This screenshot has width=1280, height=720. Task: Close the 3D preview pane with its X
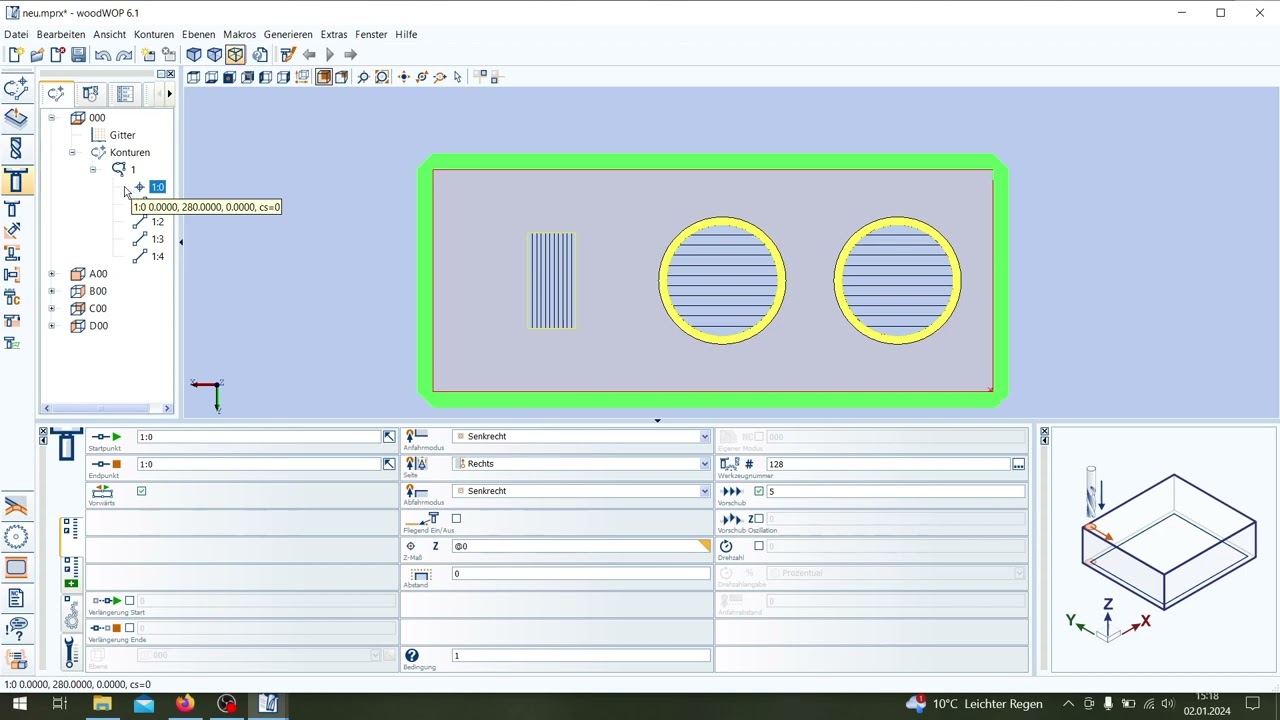tap(1044, 431)
